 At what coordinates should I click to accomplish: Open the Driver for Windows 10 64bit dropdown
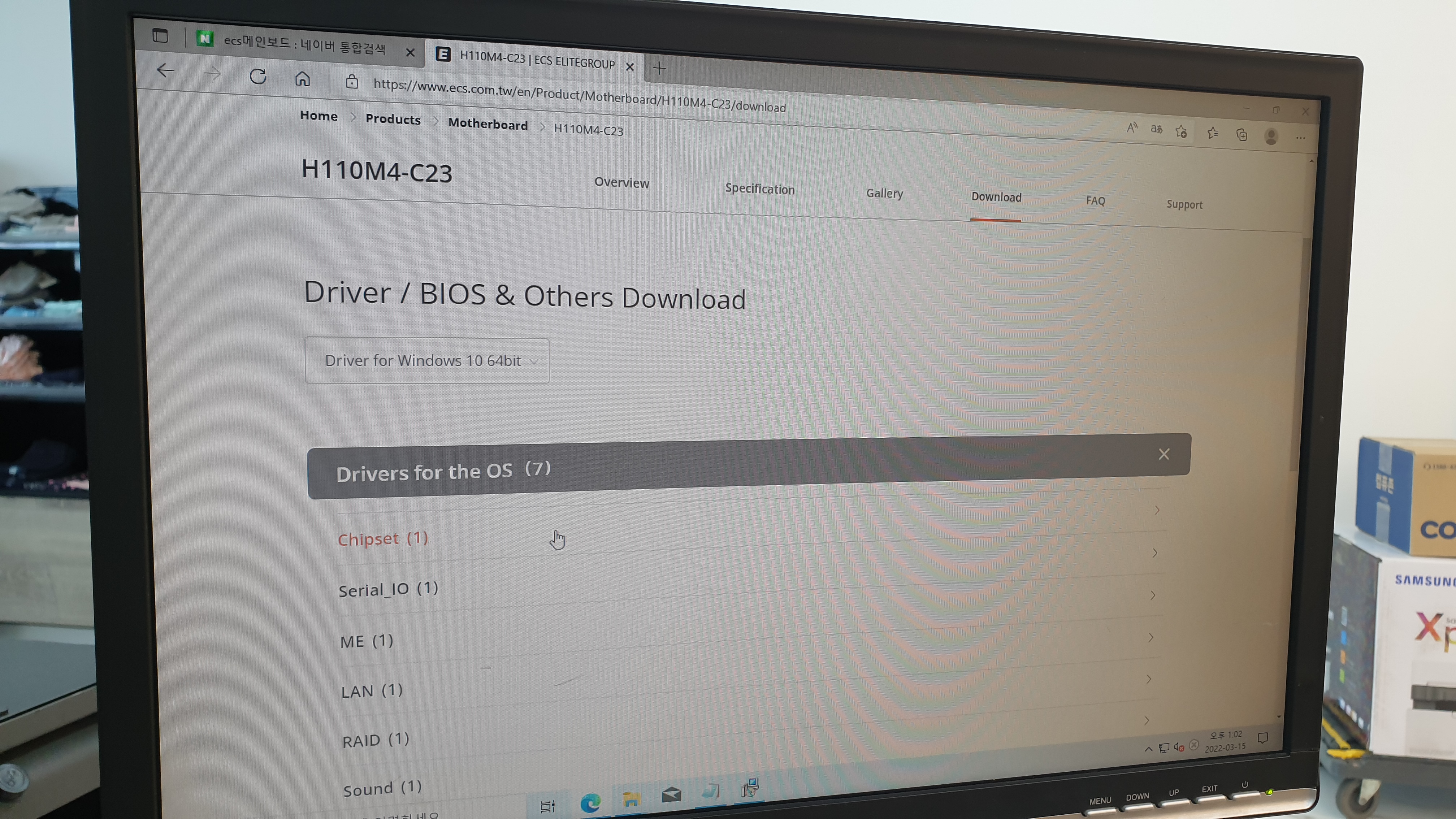427,361
